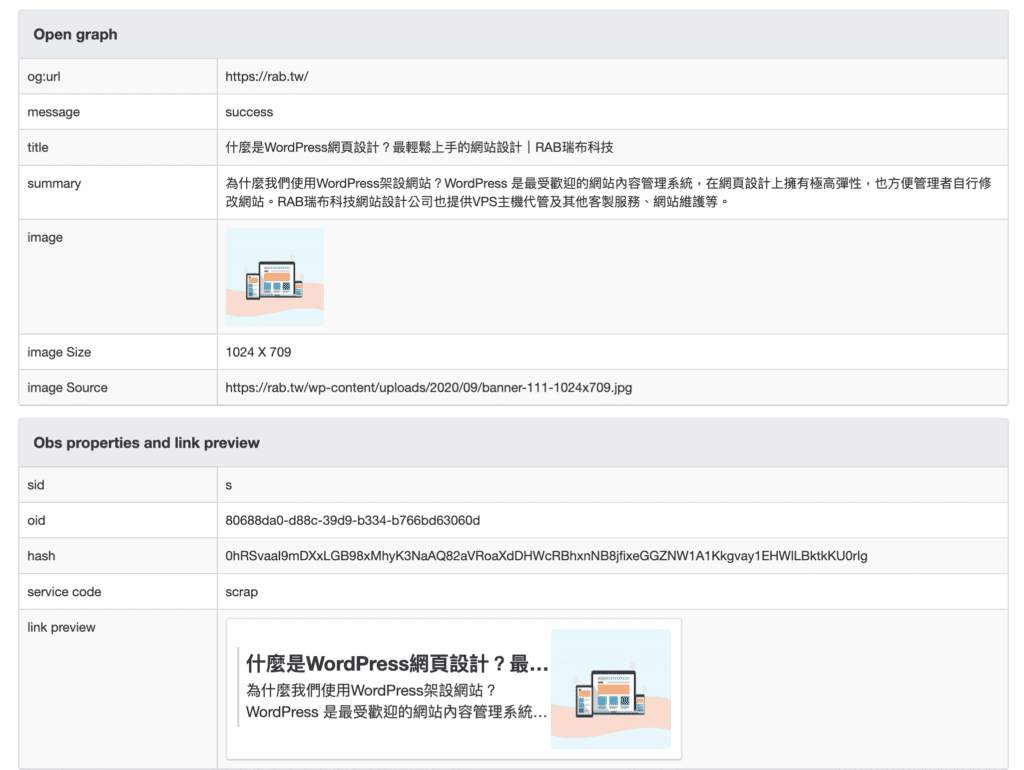Click the link preview card area
This screenshot has height=770, width=1024.
coord(455,689)
